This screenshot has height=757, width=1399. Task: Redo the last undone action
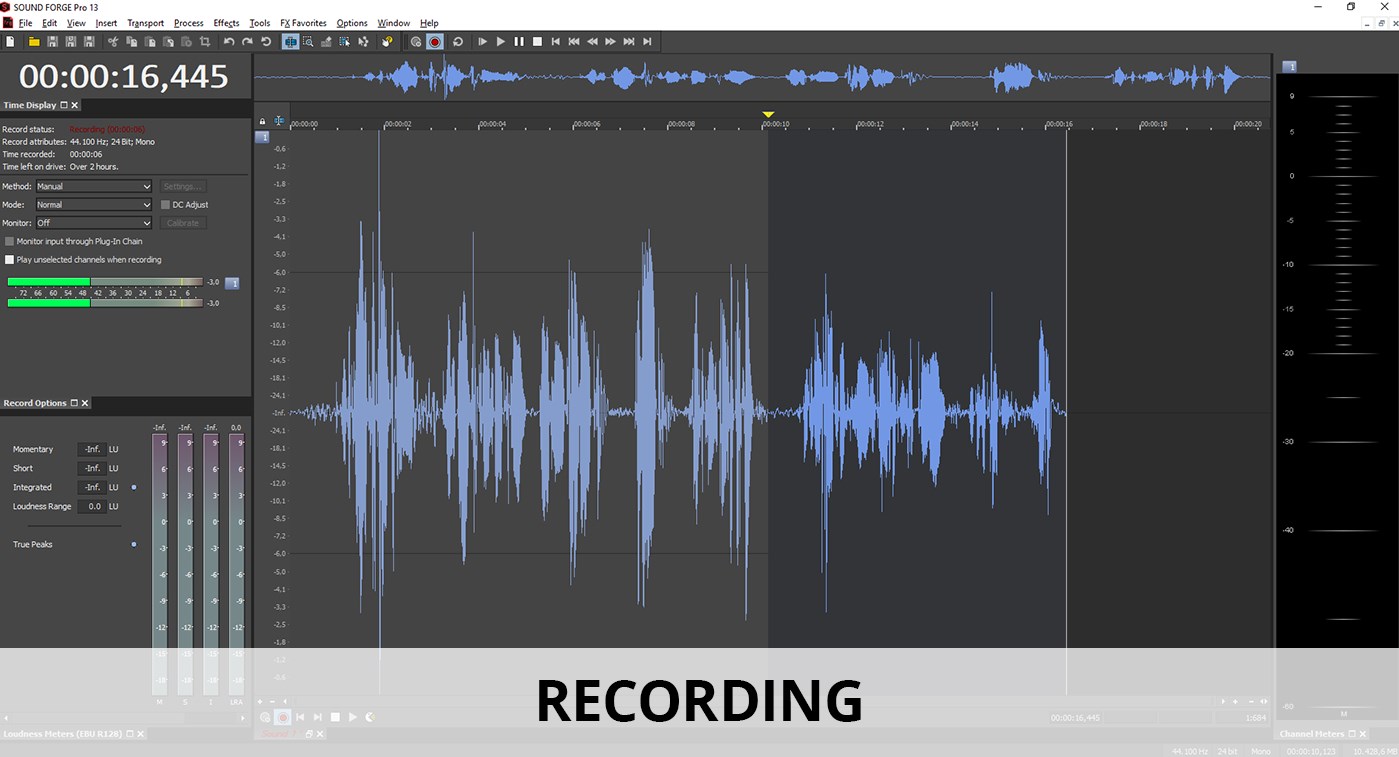point(247,41)
